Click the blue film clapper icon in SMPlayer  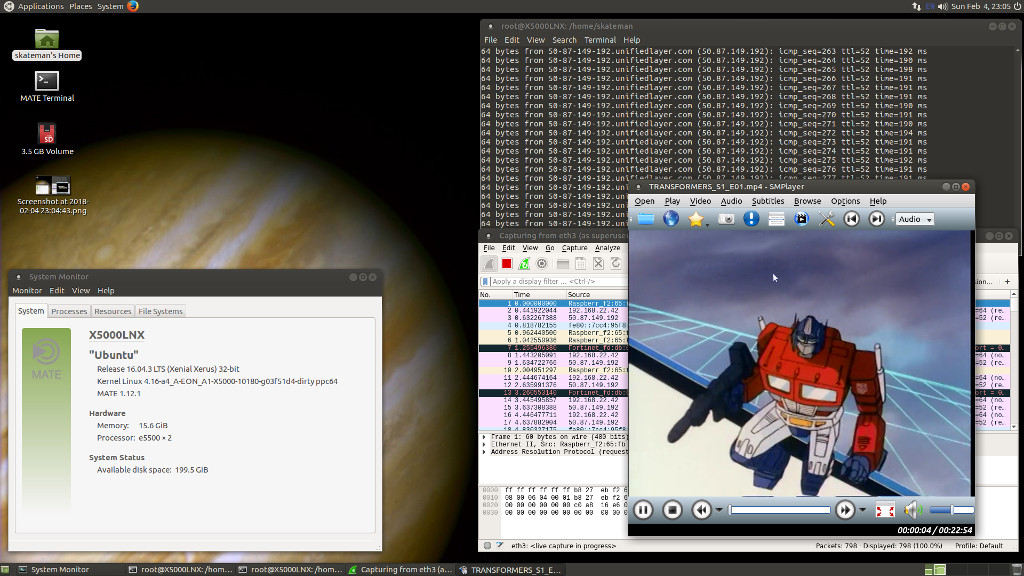point(801,219)
